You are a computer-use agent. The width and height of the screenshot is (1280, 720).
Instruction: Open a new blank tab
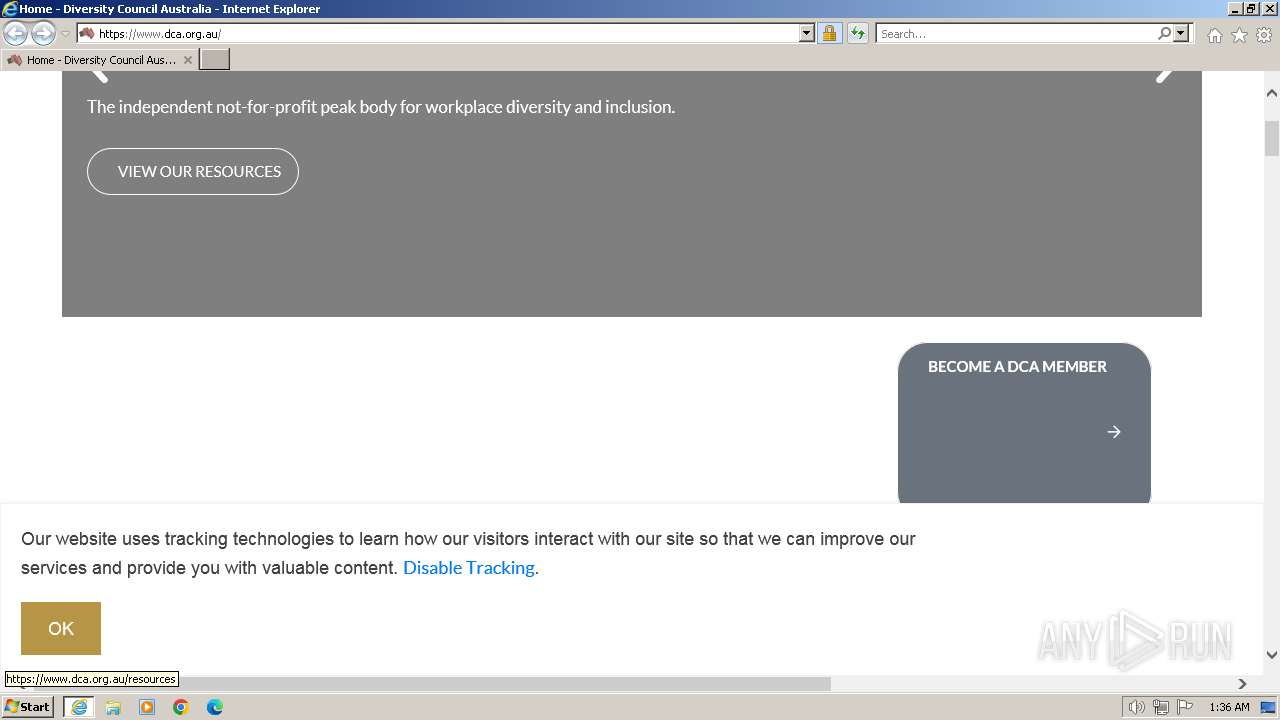(215, 60)
